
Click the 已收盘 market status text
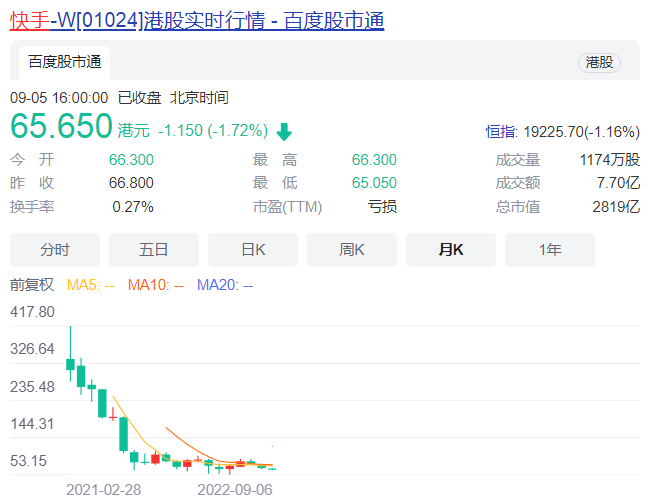pyautogui.click(x=139, y=98)
